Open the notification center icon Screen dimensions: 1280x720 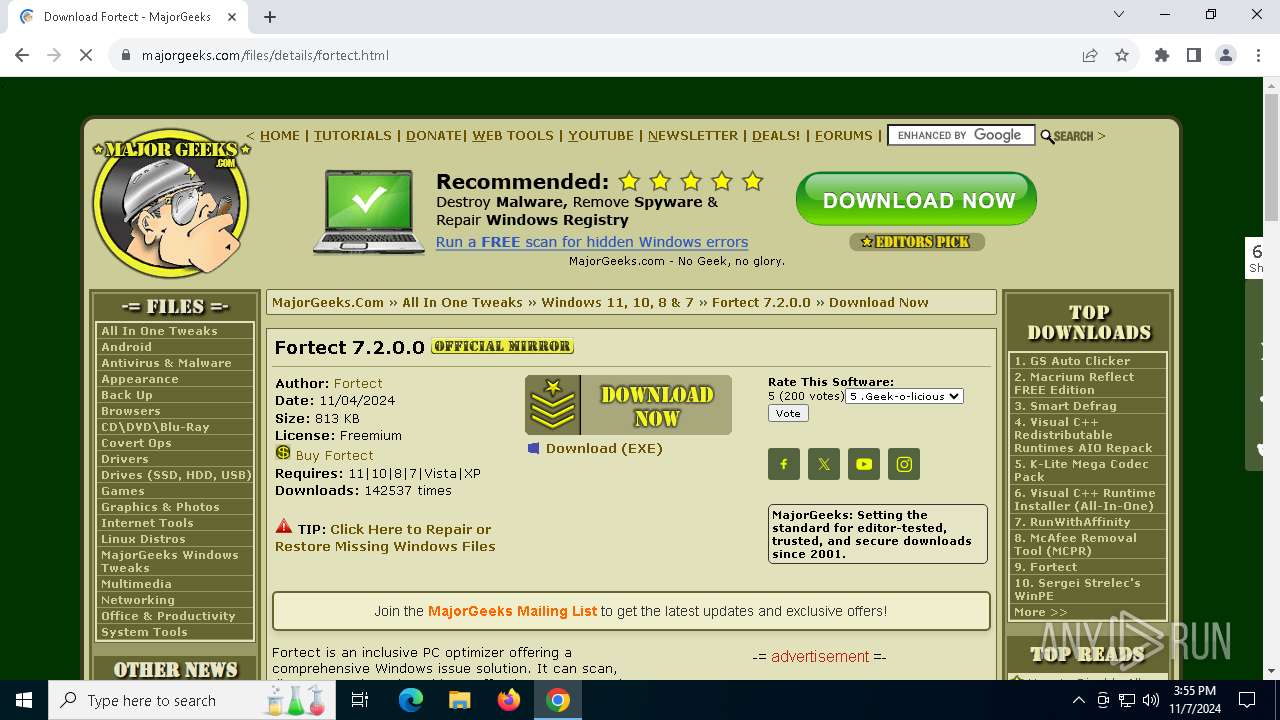pos(1247,700)
